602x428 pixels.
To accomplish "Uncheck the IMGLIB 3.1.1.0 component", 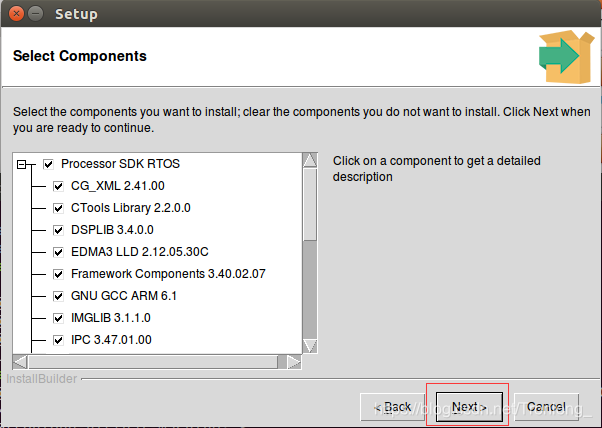I will 58,318.
